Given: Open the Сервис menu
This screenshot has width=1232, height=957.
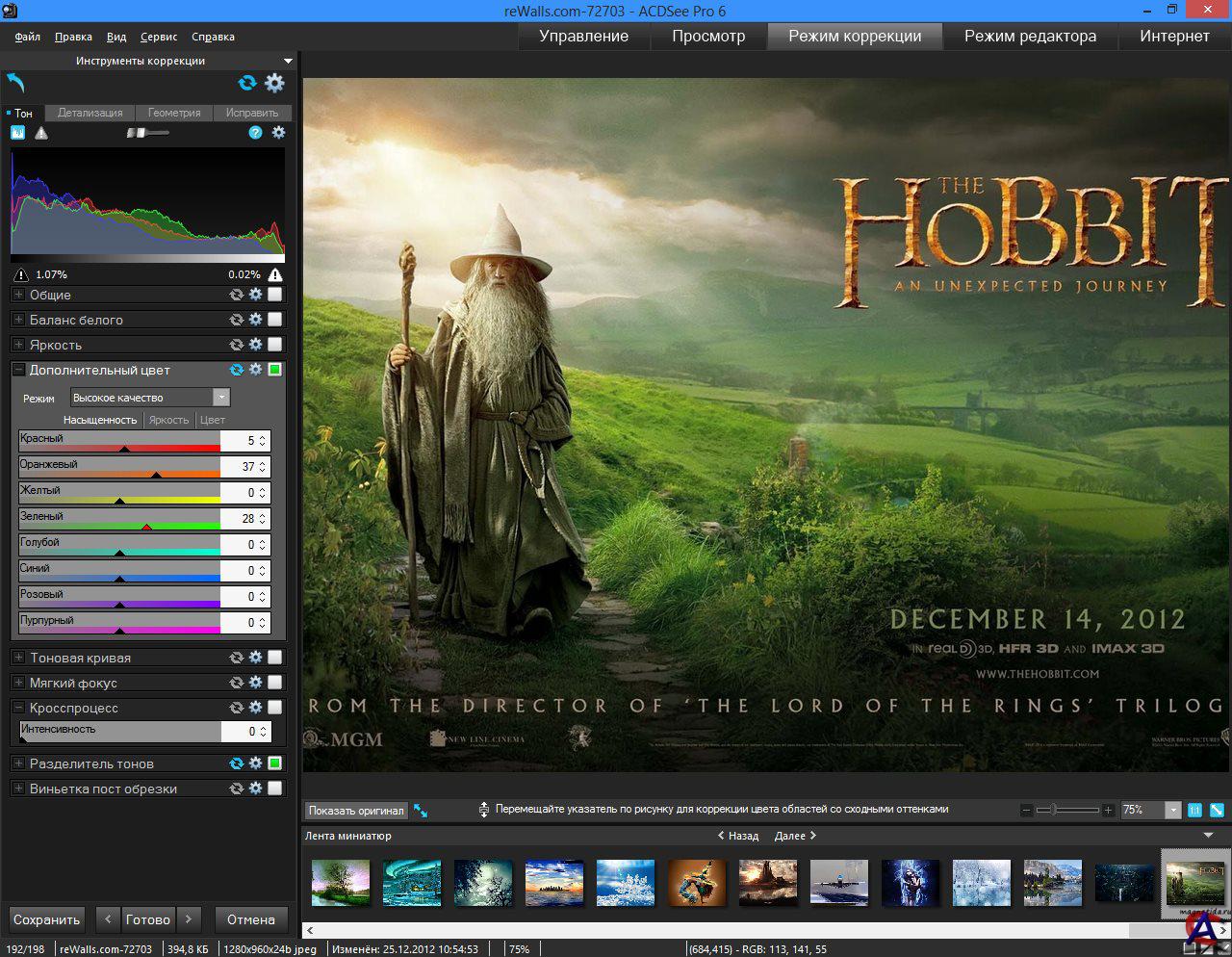Looking at the screenshot, I should 159,37.
